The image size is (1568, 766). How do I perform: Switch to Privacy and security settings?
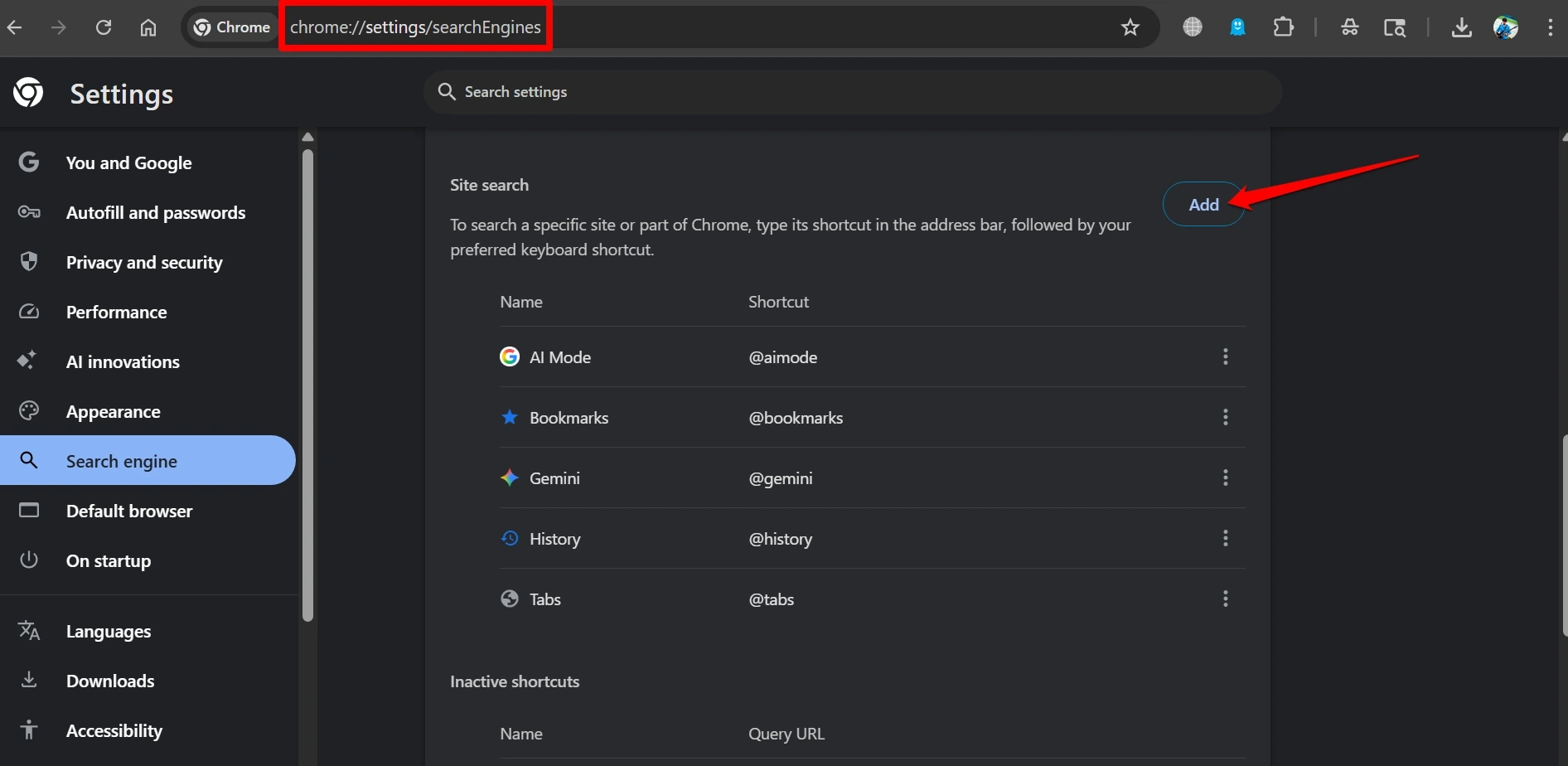144,262
